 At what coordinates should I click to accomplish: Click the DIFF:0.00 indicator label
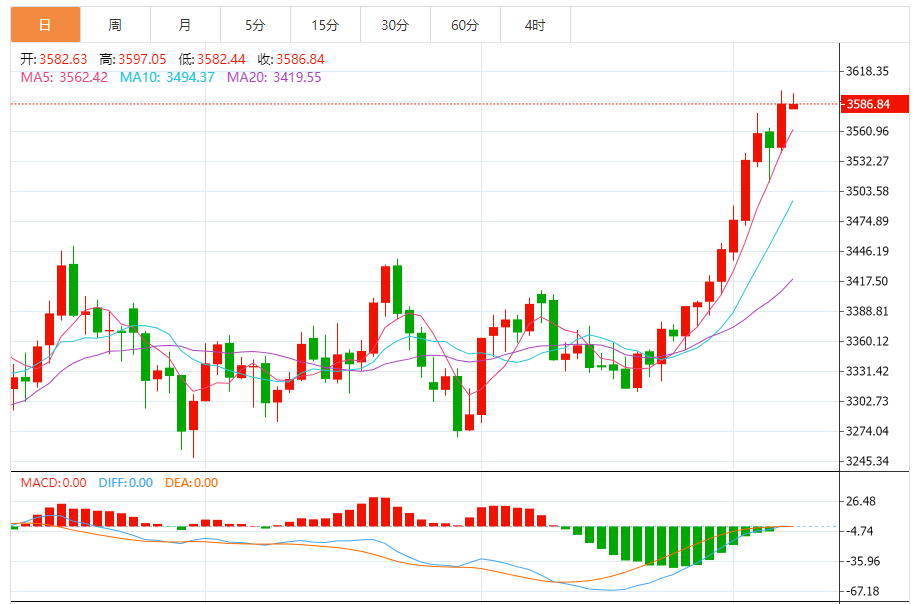pyautogui.click(x=126, y=483)
